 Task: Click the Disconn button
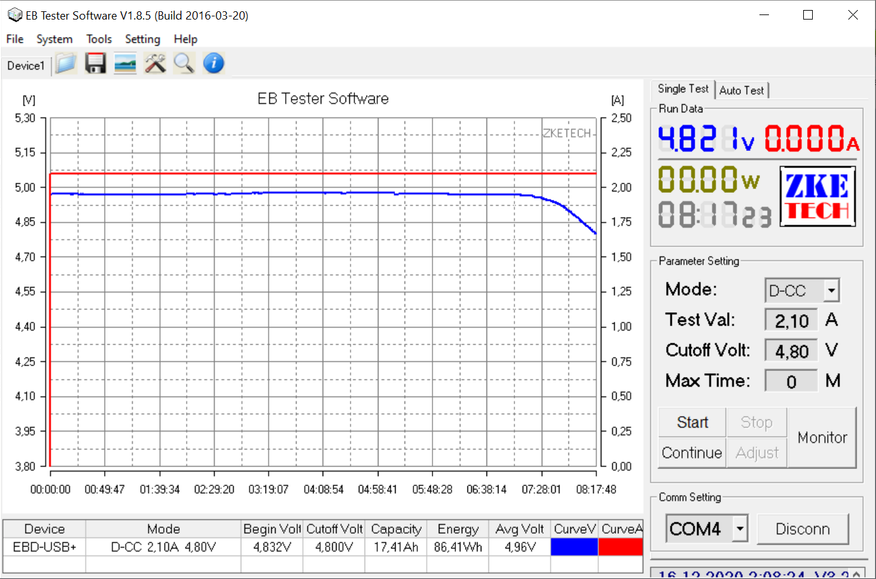(x=802, y=529)
